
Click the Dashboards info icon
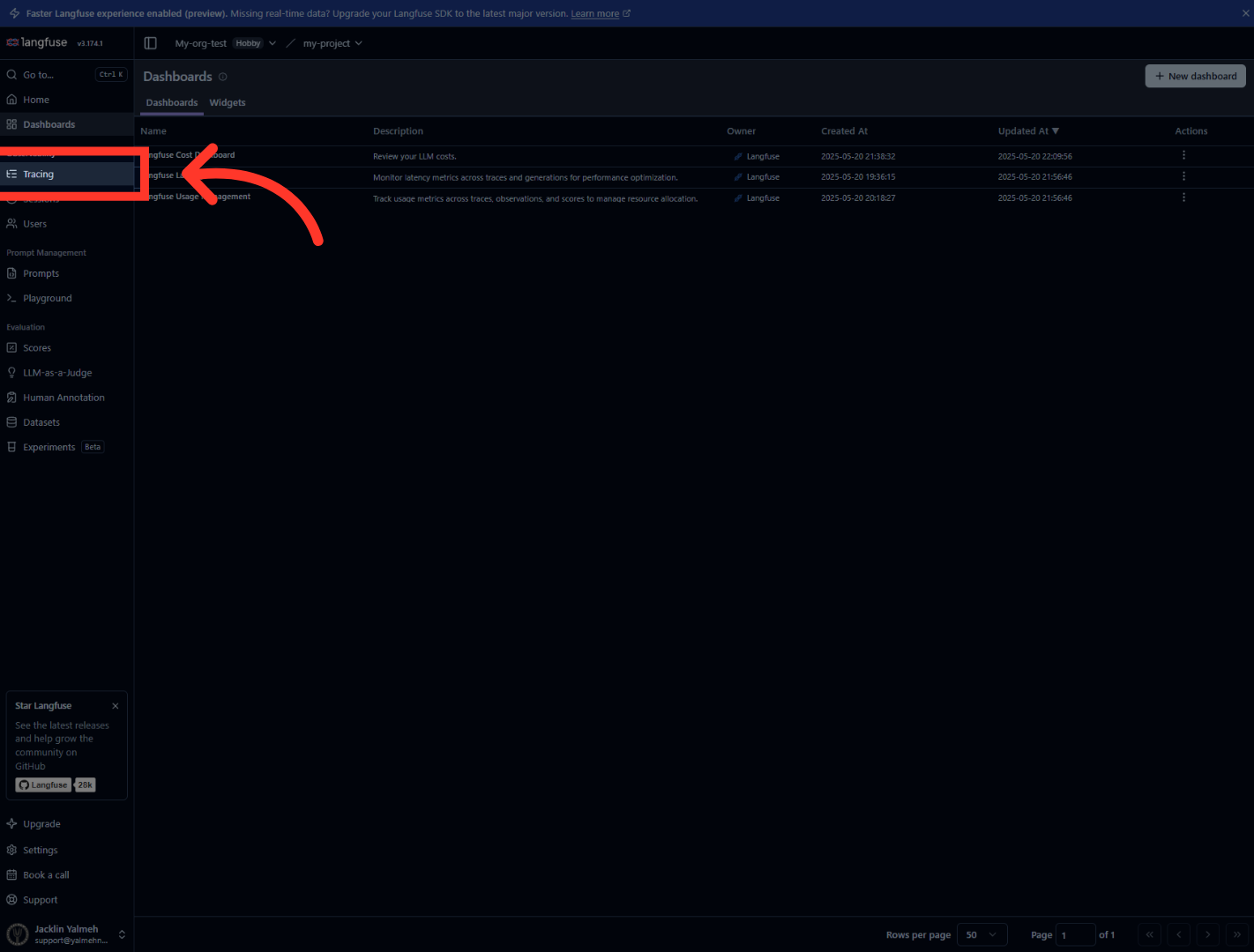point(223,77)
